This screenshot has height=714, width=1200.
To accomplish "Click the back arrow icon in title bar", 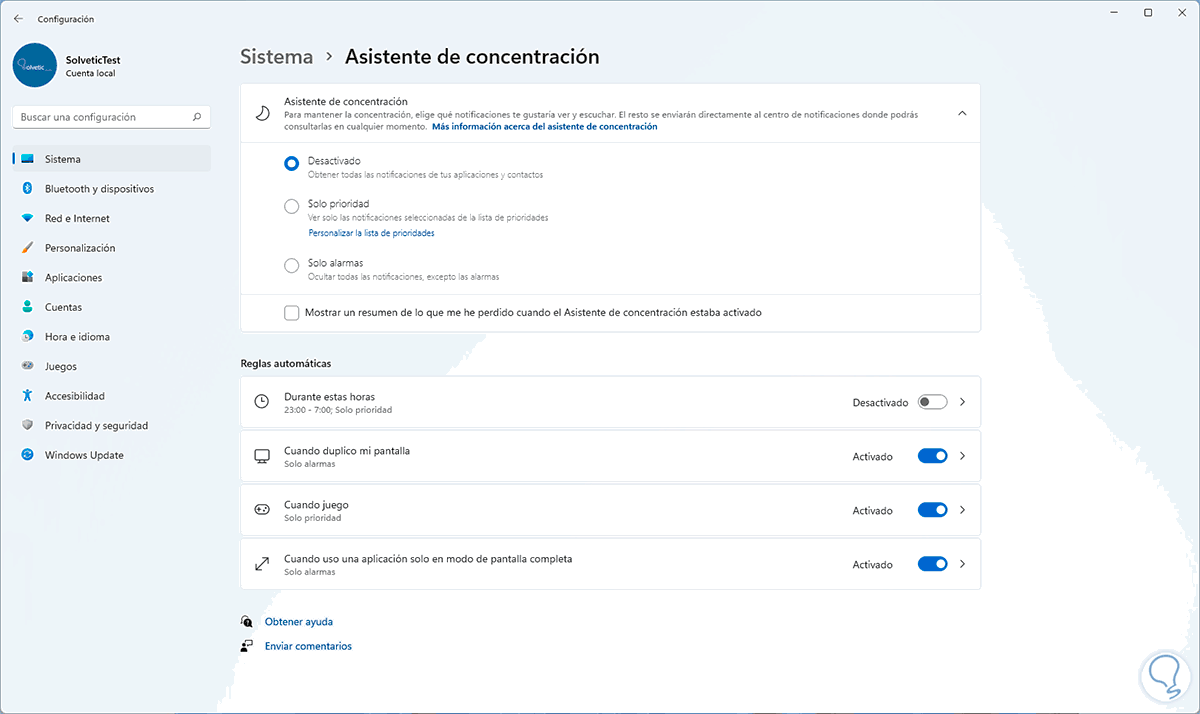I will (x=18, y=19).
